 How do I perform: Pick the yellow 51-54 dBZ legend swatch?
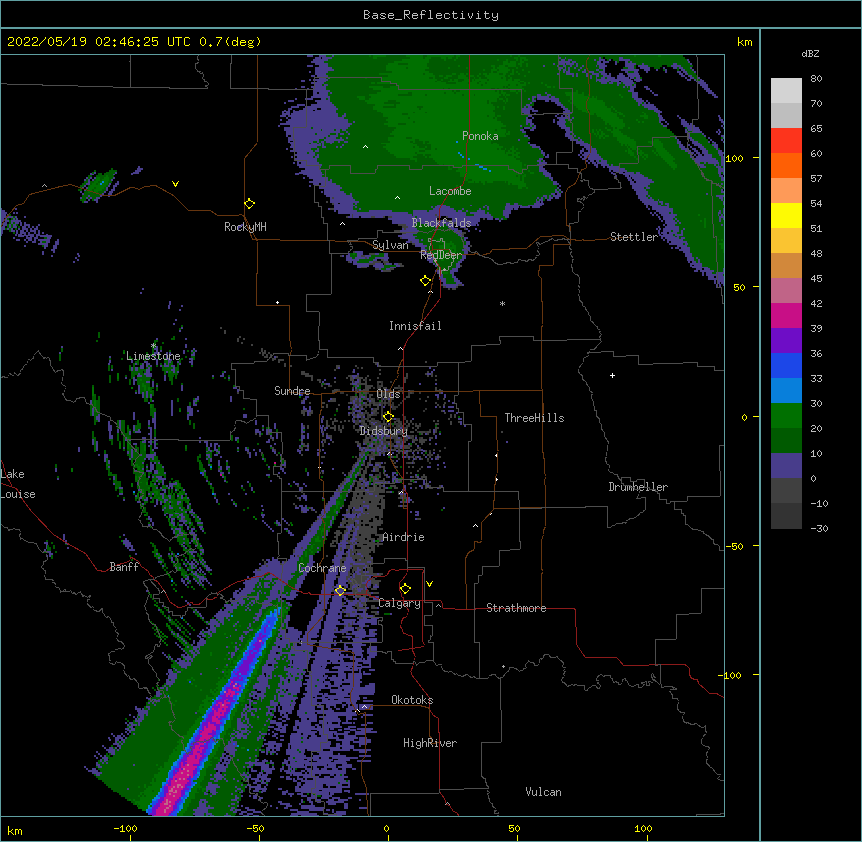pyautogui.click(x=786, y=215)
